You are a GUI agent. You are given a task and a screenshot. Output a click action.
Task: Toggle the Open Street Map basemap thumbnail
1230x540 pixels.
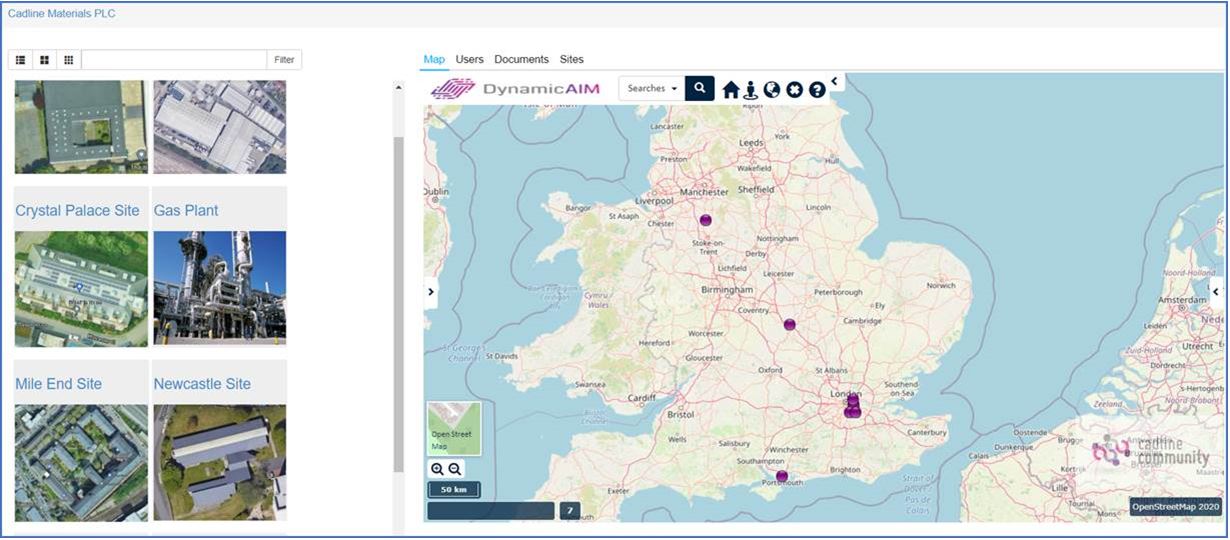click(454, 428)
